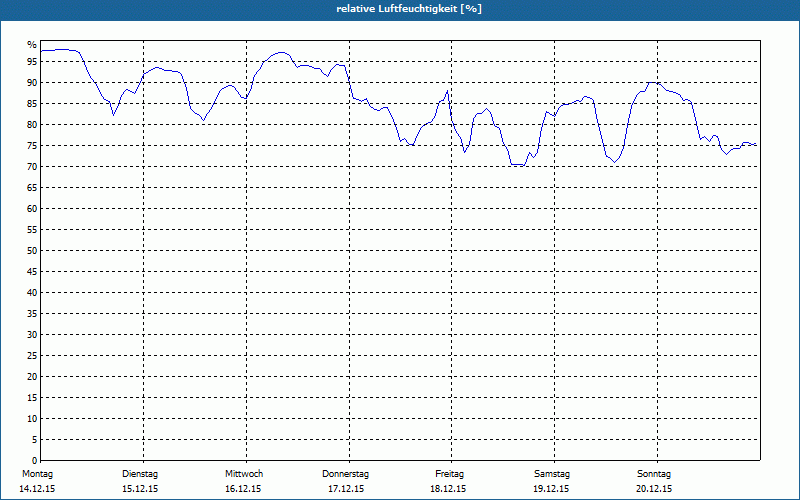Click the y-axis value '80'
This screenshot has height=500, width=800.
[32, 124]
